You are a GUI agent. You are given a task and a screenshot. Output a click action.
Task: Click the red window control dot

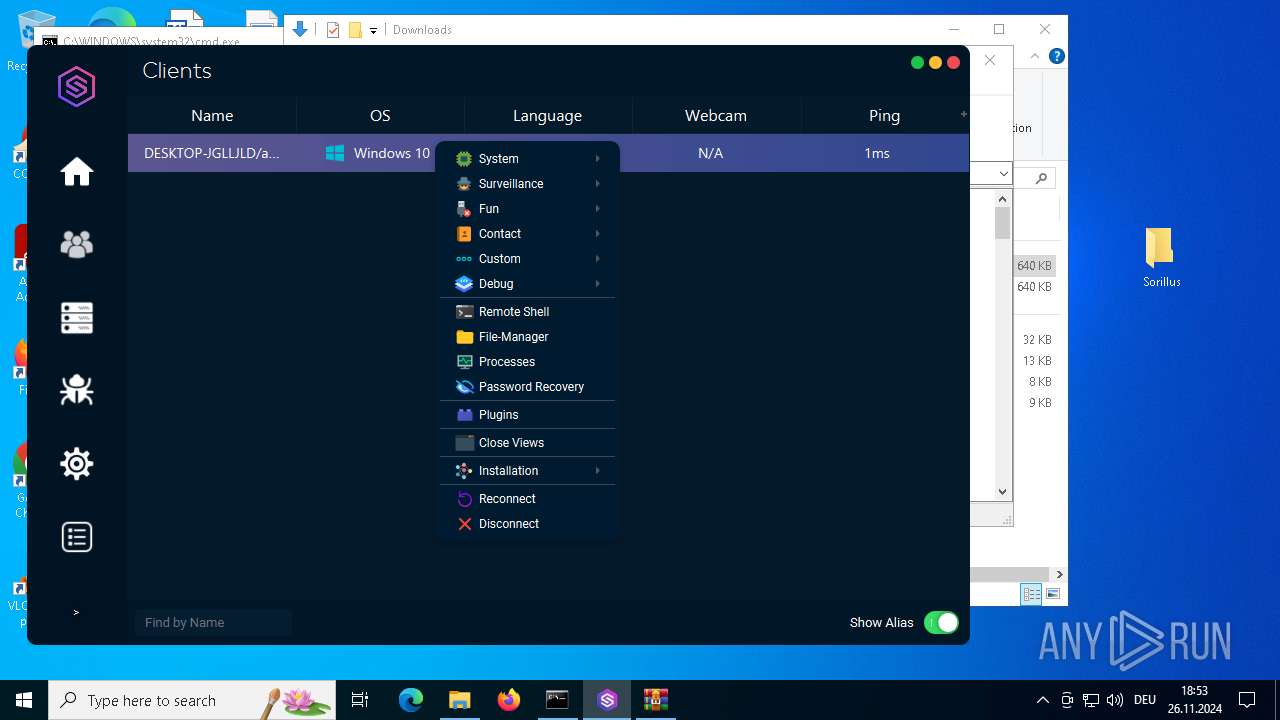tap(953, 62)
